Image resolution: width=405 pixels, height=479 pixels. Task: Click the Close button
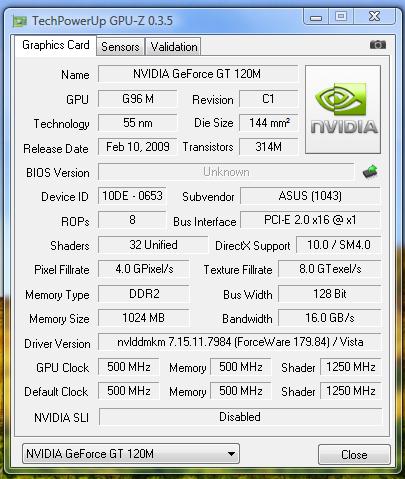tap(354, 454)
